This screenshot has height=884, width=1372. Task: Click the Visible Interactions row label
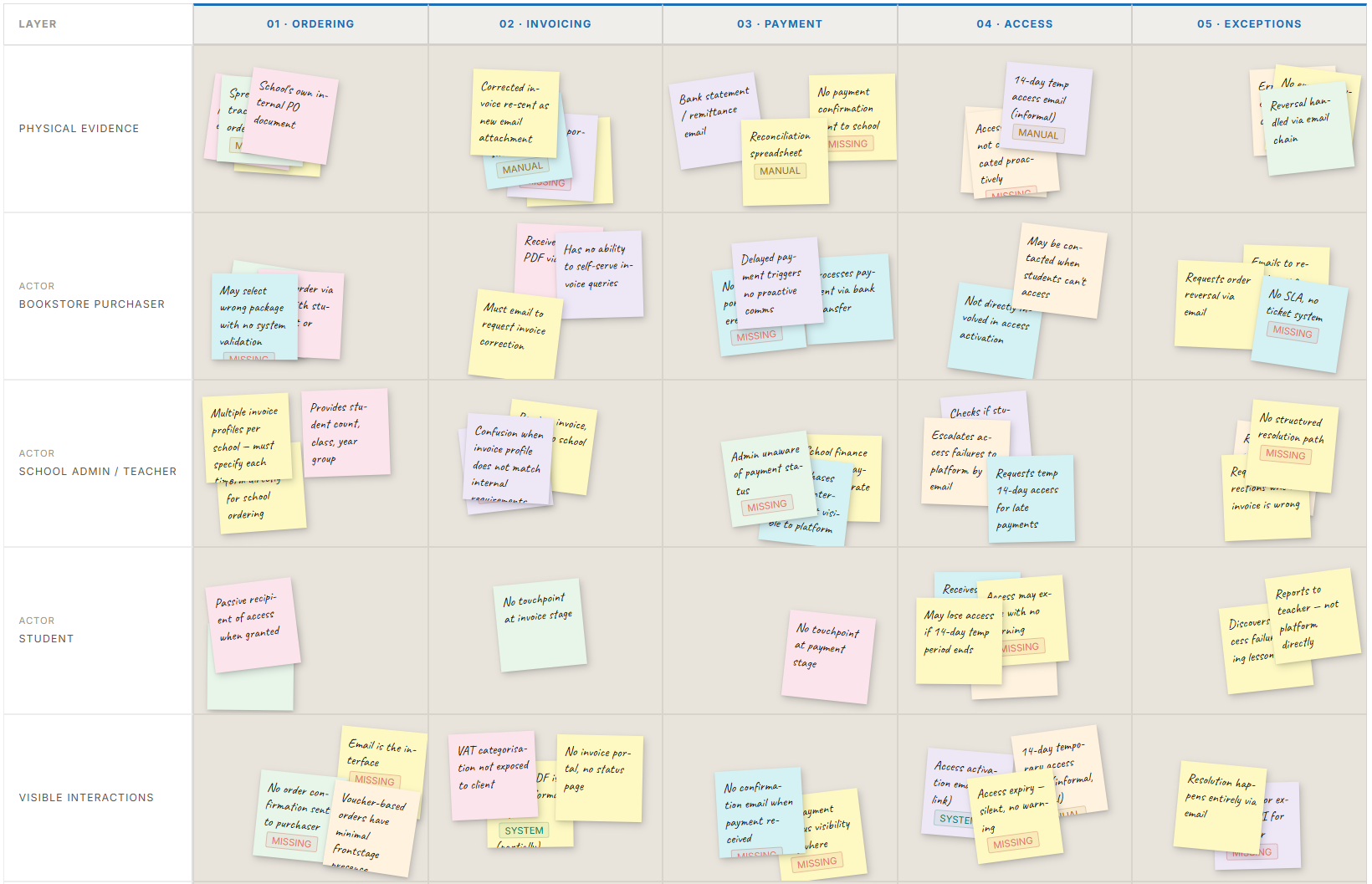[86, 798]
